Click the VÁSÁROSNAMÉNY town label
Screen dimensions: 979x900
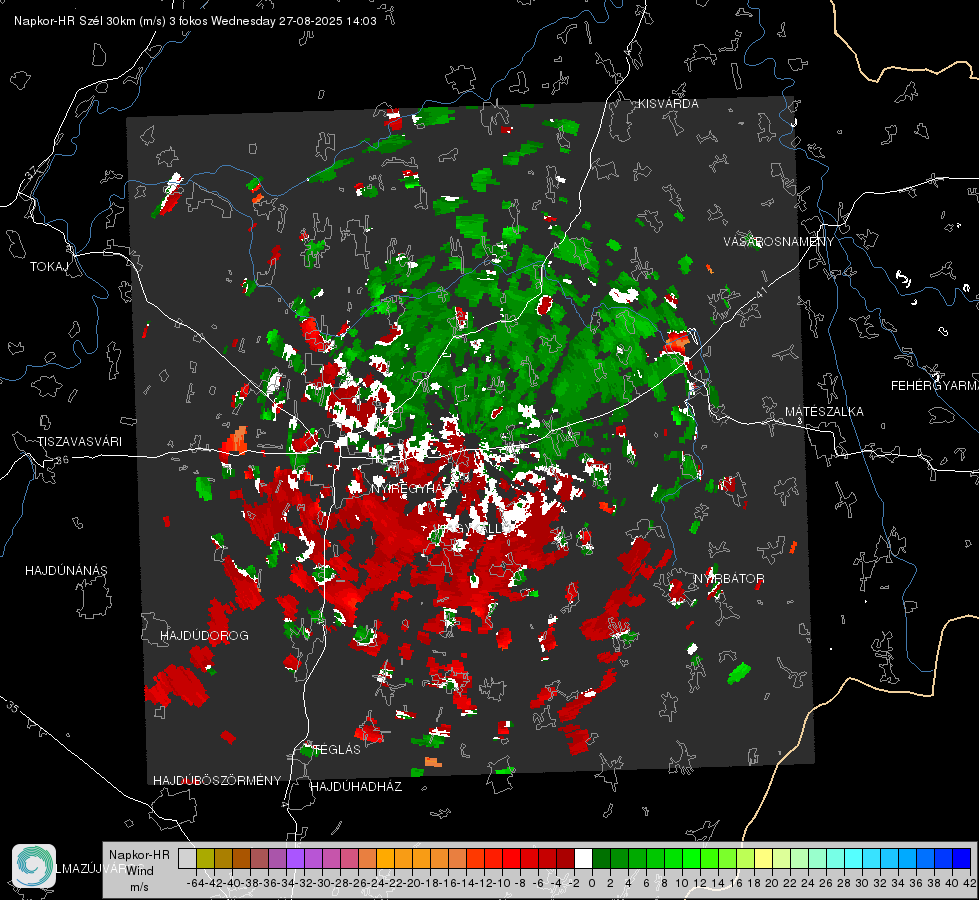(779, 242)
